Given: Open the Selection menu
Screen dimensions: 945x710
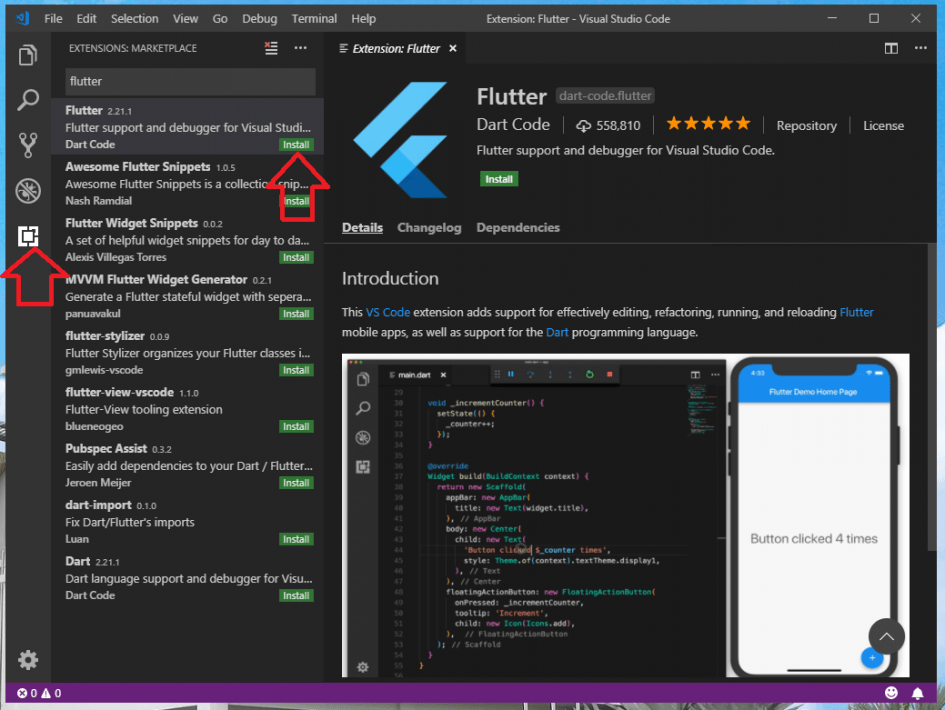Looking at the screenshot, I should (x=134, y=19).
